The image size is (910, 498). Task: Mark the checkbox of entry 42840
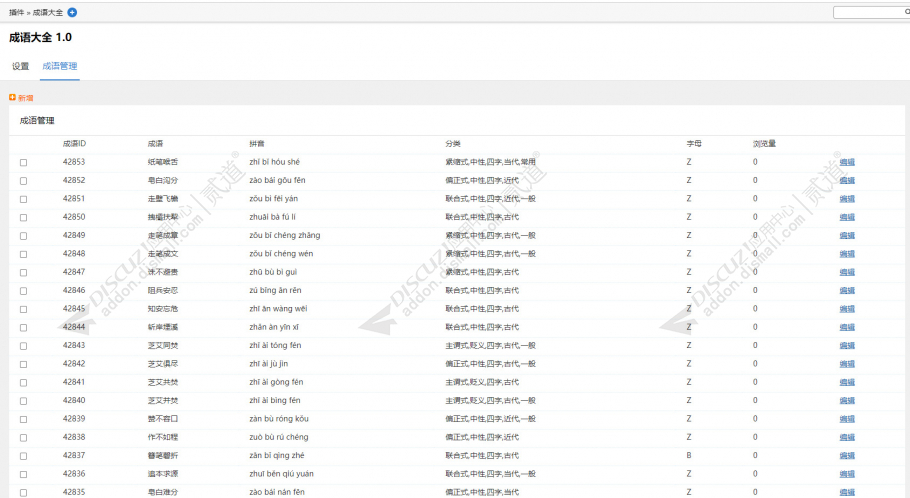(x=23, y=401)
